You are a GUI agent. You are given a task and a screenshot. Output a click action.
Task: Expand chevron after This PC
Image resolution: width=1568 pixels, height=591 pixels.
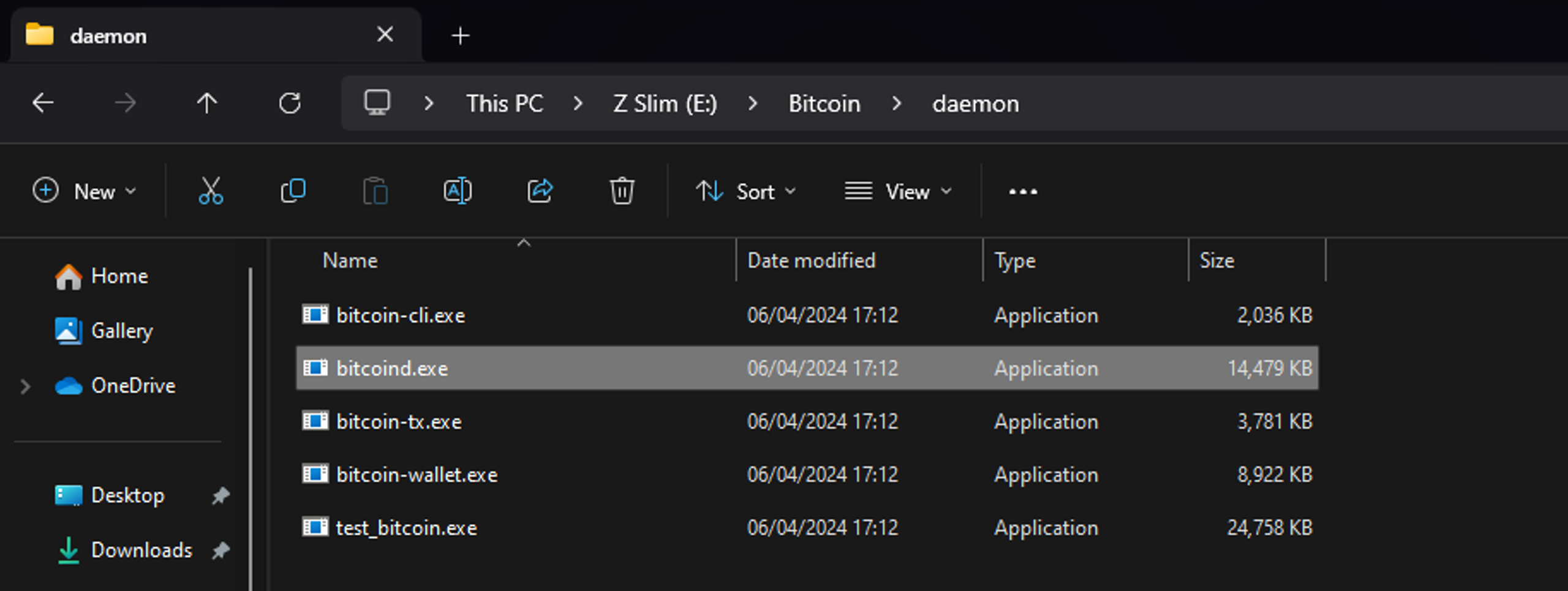tap(578, 104)
